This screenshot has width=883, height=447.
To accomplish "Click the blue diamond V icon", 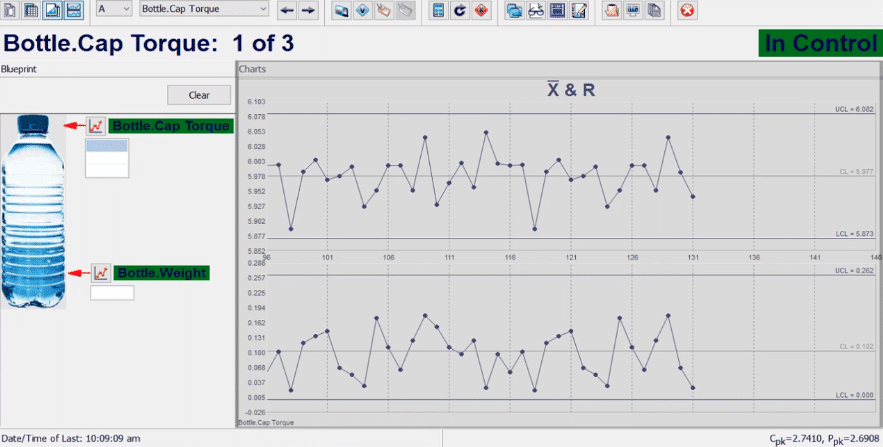I will [362, 10].
